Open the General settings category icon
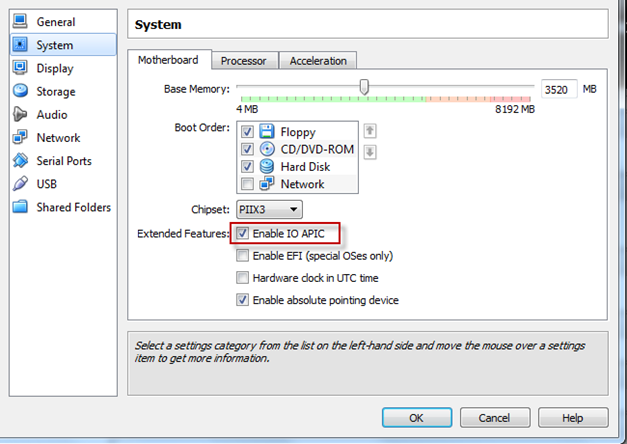The height and width of the screenshot is (444, 627). (20, 22)
